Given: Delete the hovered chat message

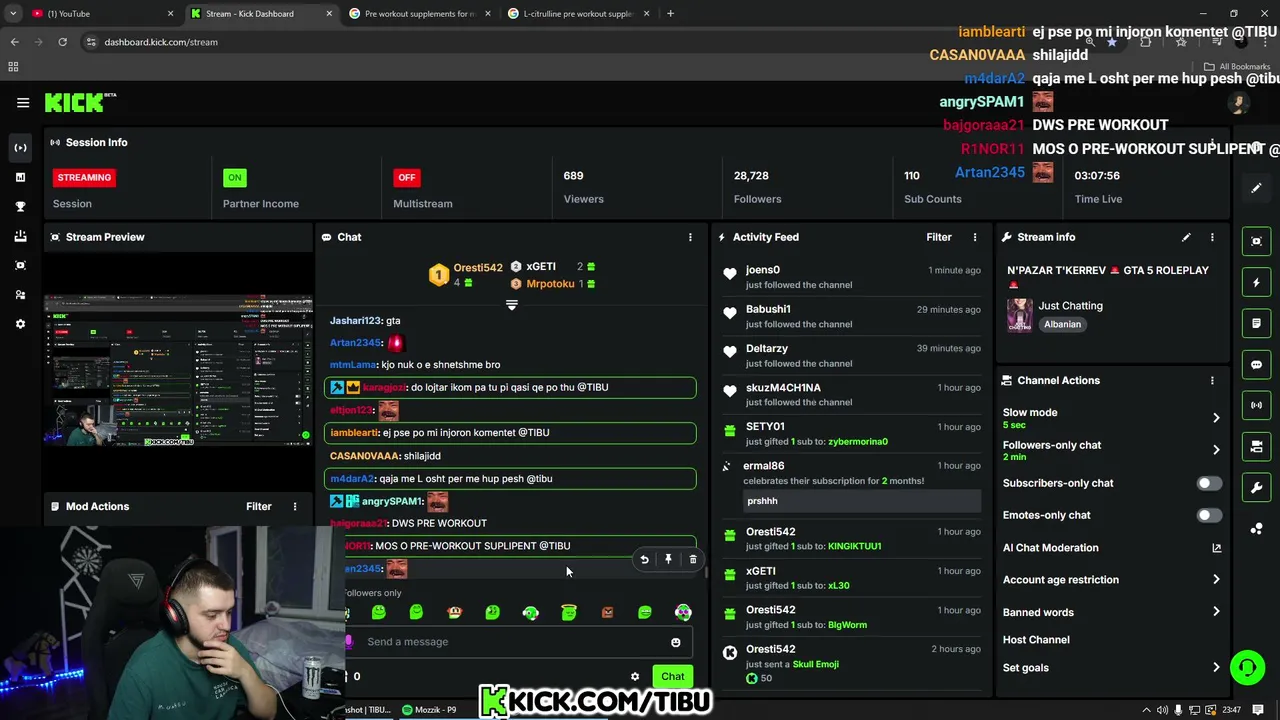Looking at the screenshot, I should pyautogui.click(x=692, y=560).
